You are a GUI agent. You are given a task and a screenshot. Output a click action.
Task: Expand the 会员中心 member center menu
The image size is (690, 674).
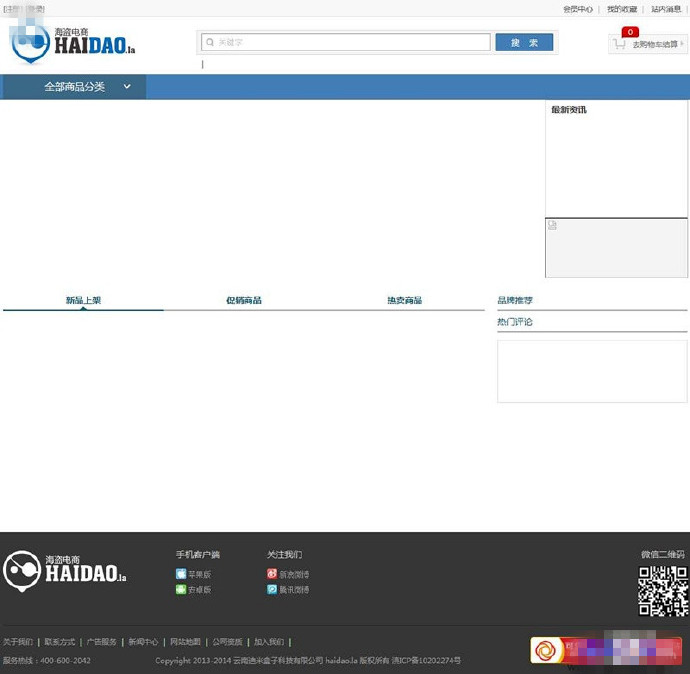578,9
